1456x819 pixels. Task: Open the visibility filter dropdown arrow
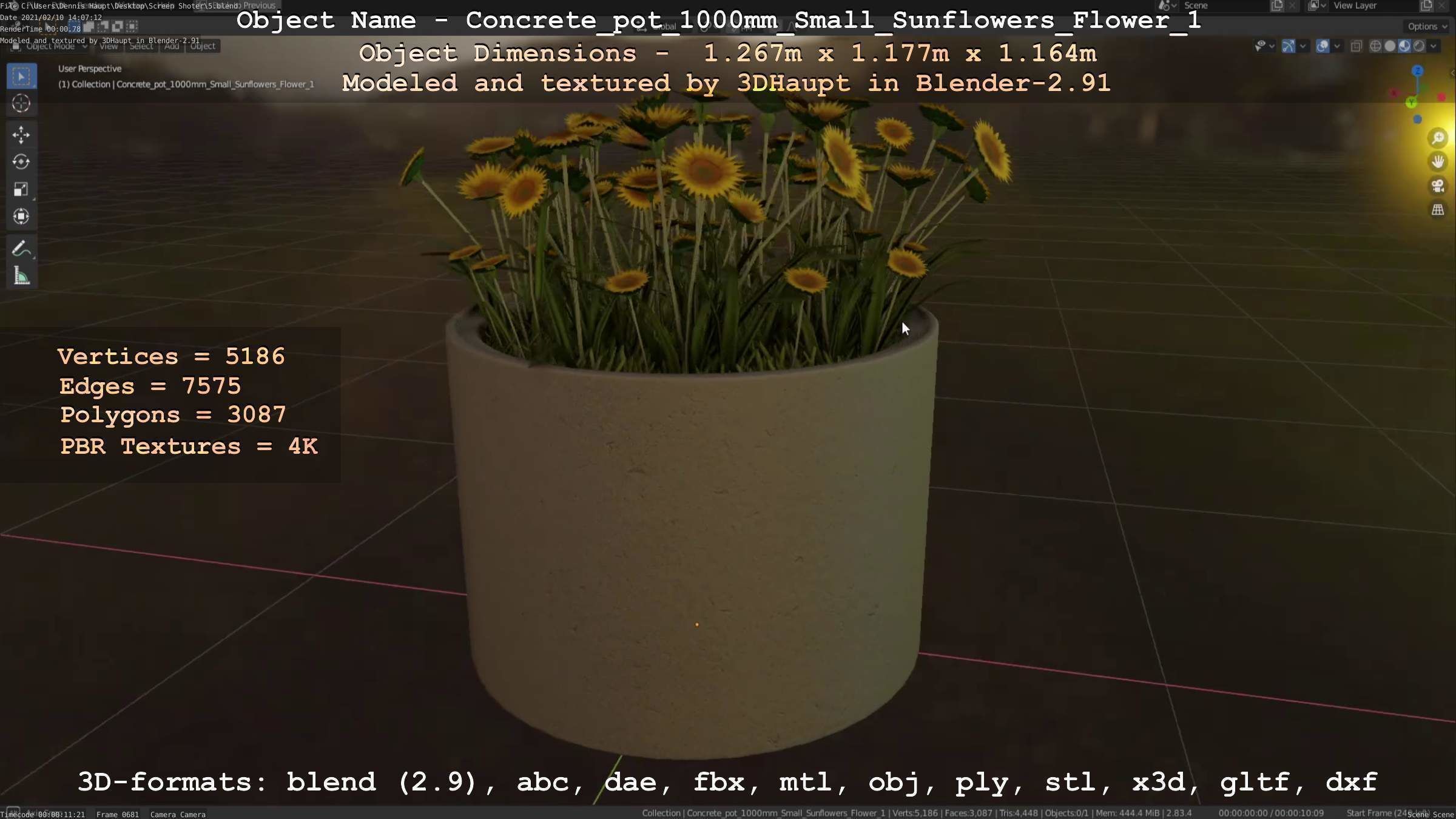point(1272,46)
